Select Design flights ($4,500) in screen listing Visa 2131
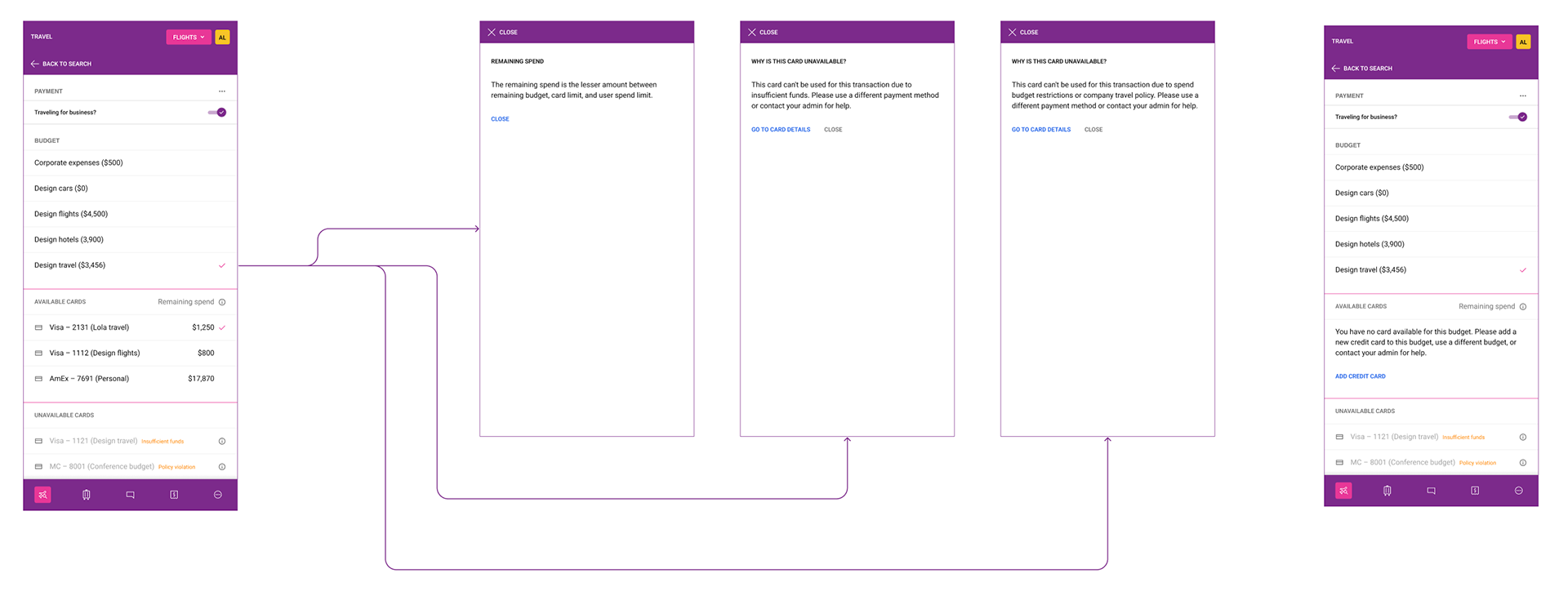The image size is (1568, 609). [131, 214]
